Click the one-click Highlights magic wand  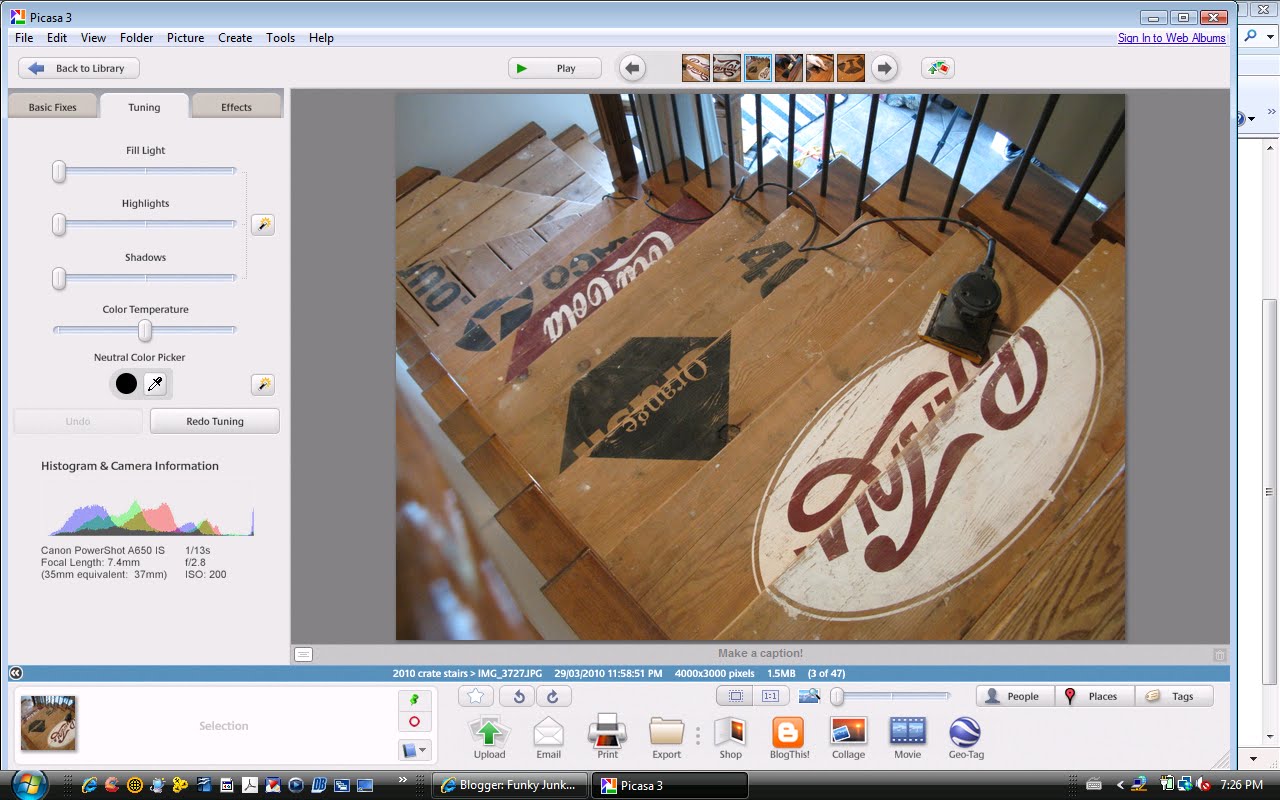click(x=262, y=224)
